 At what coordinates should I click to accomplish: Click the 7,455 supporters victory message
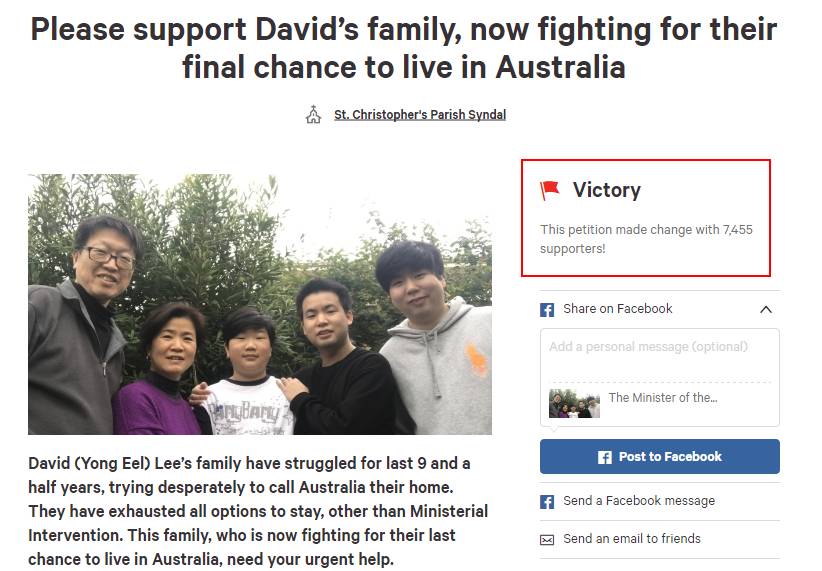click(646, 239)
